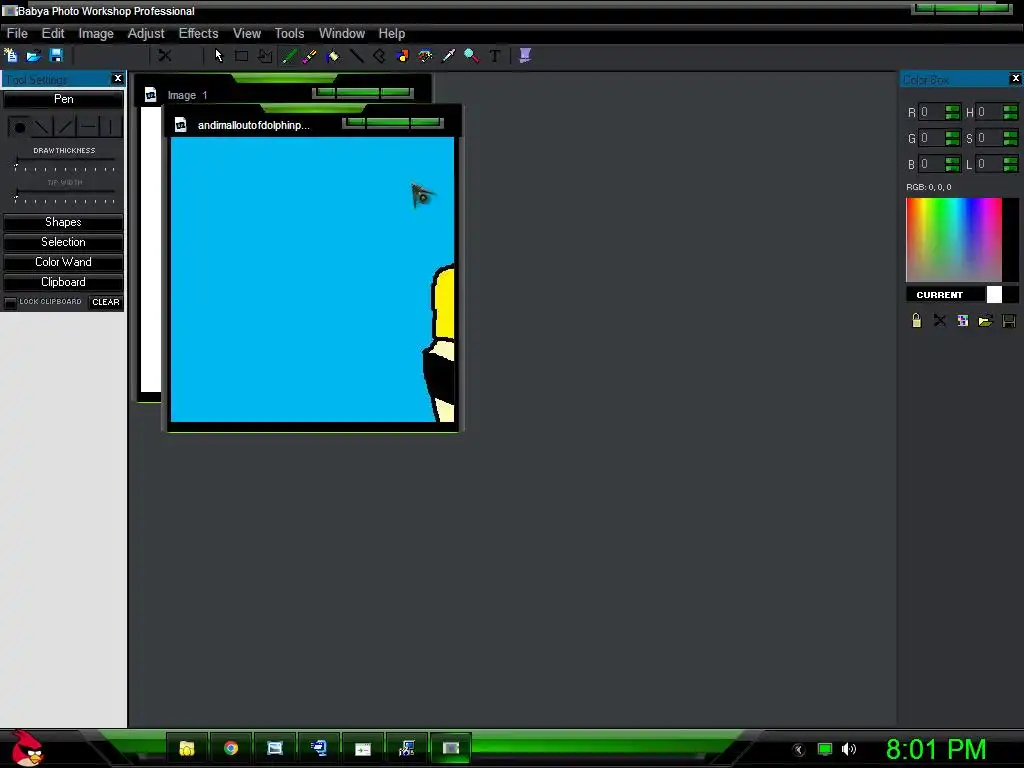Select the arrow pointer tool

[218, 56]
